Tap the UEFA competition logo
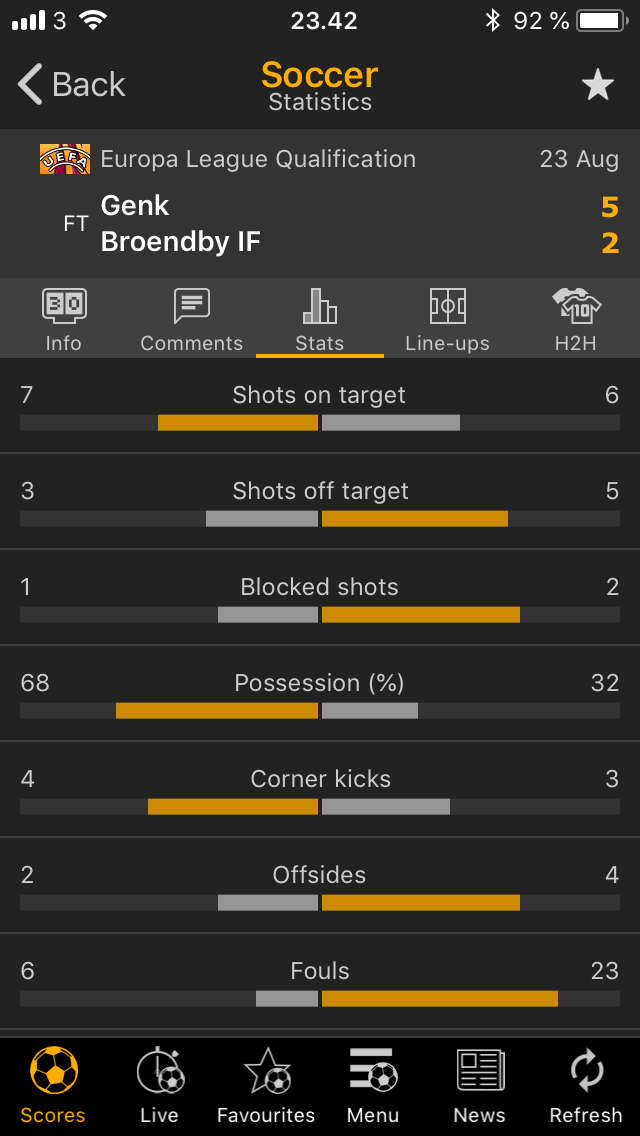Image resolution: width=640 pixels, height=1136 pixels. tap(65, 159)
